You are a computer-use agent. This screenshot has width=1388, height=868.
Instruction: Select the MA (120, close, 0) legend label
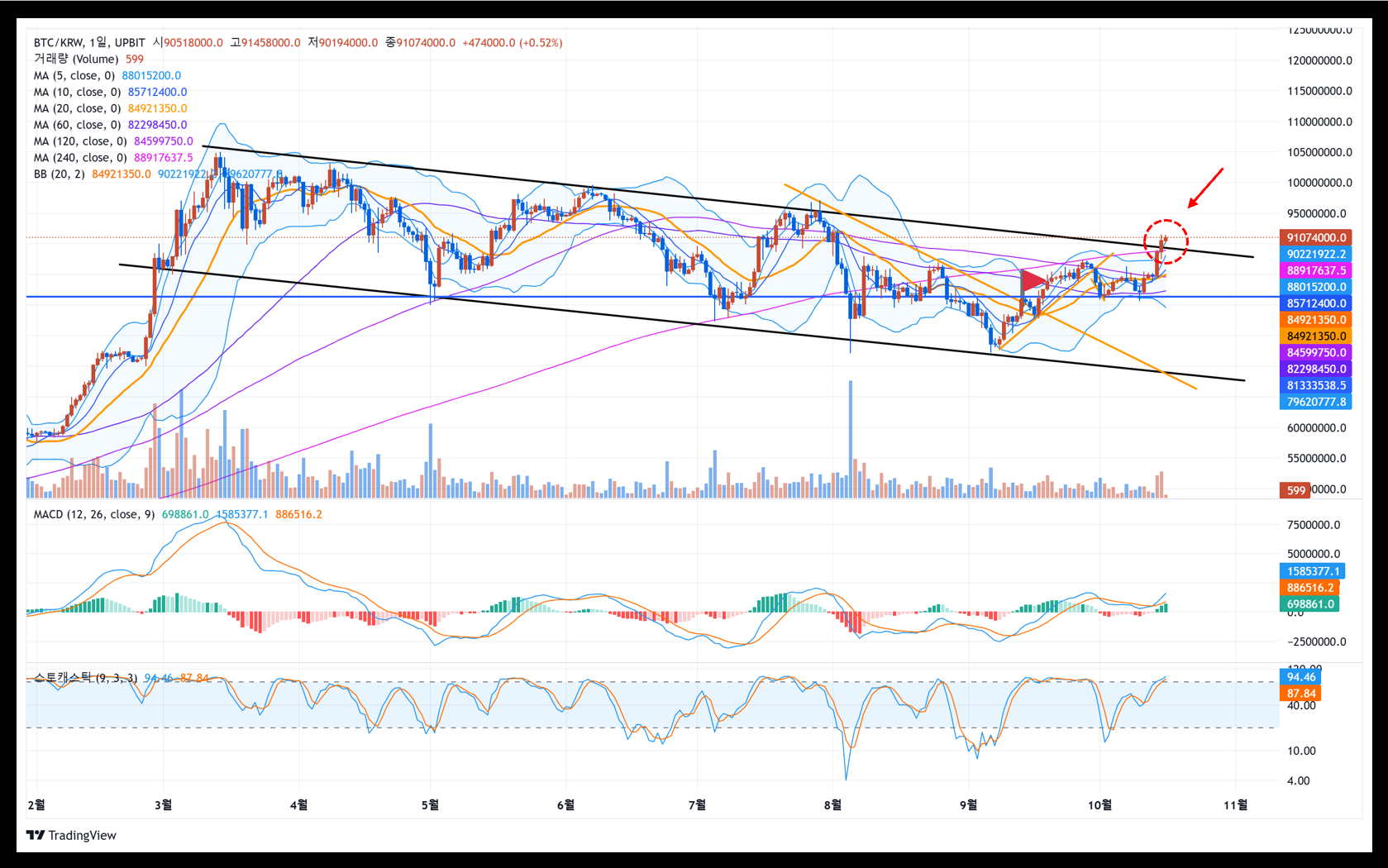[81, 141]
